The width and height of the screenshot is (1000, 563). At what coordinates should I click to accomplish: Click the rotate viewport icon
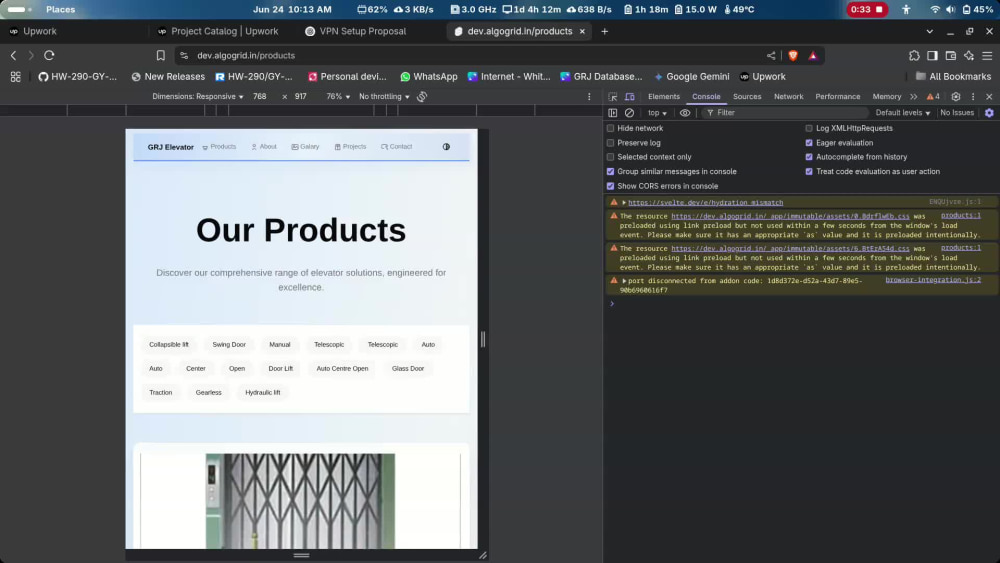422,97
